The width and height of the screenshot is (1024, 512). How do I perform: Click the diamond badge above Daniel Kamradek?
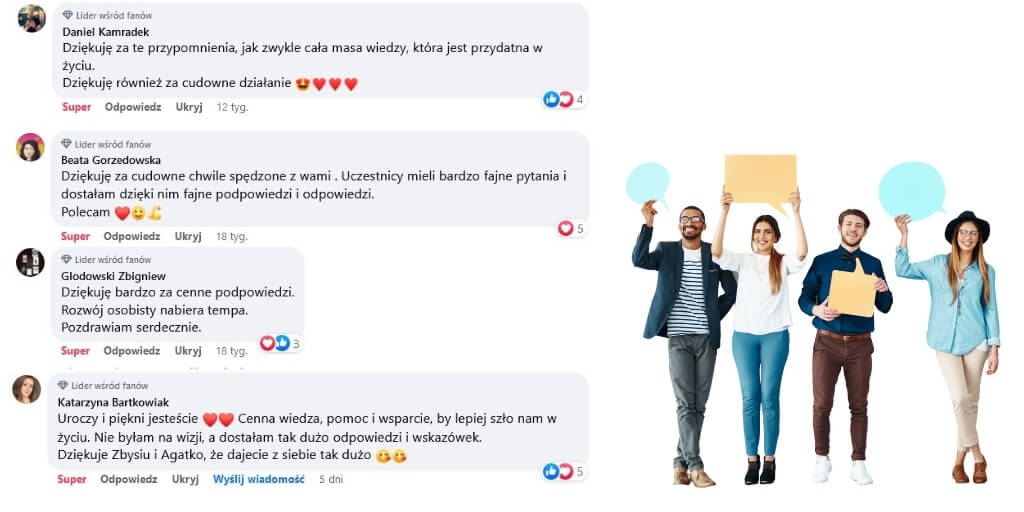[x=68, y=14]
